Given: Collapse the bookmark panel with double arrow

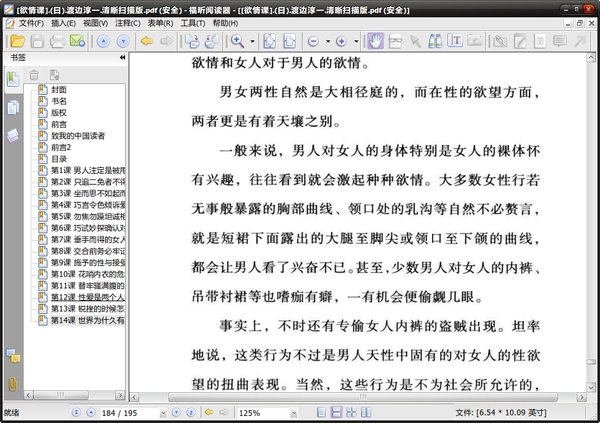Looking at the screenshot, I should (x=122, y=59).
